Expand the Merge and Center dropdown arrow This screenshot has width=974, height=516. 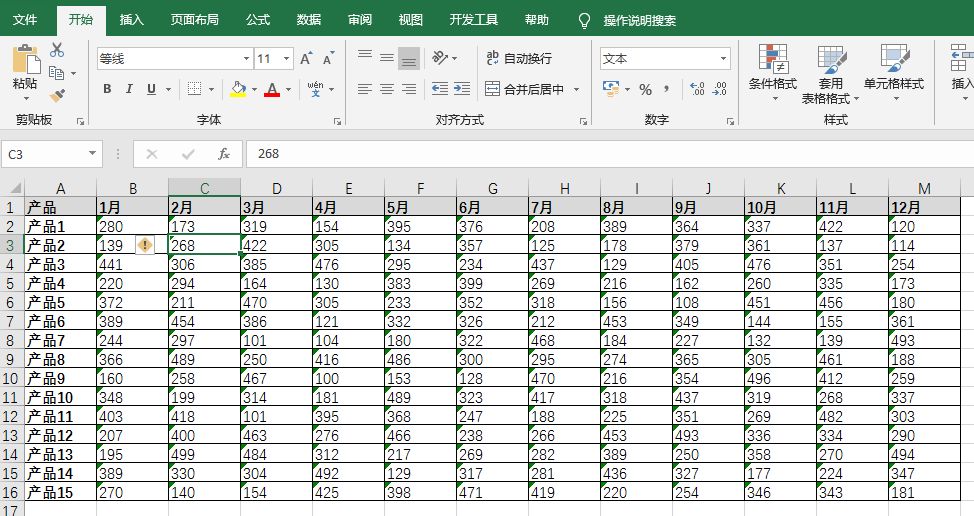576,89
